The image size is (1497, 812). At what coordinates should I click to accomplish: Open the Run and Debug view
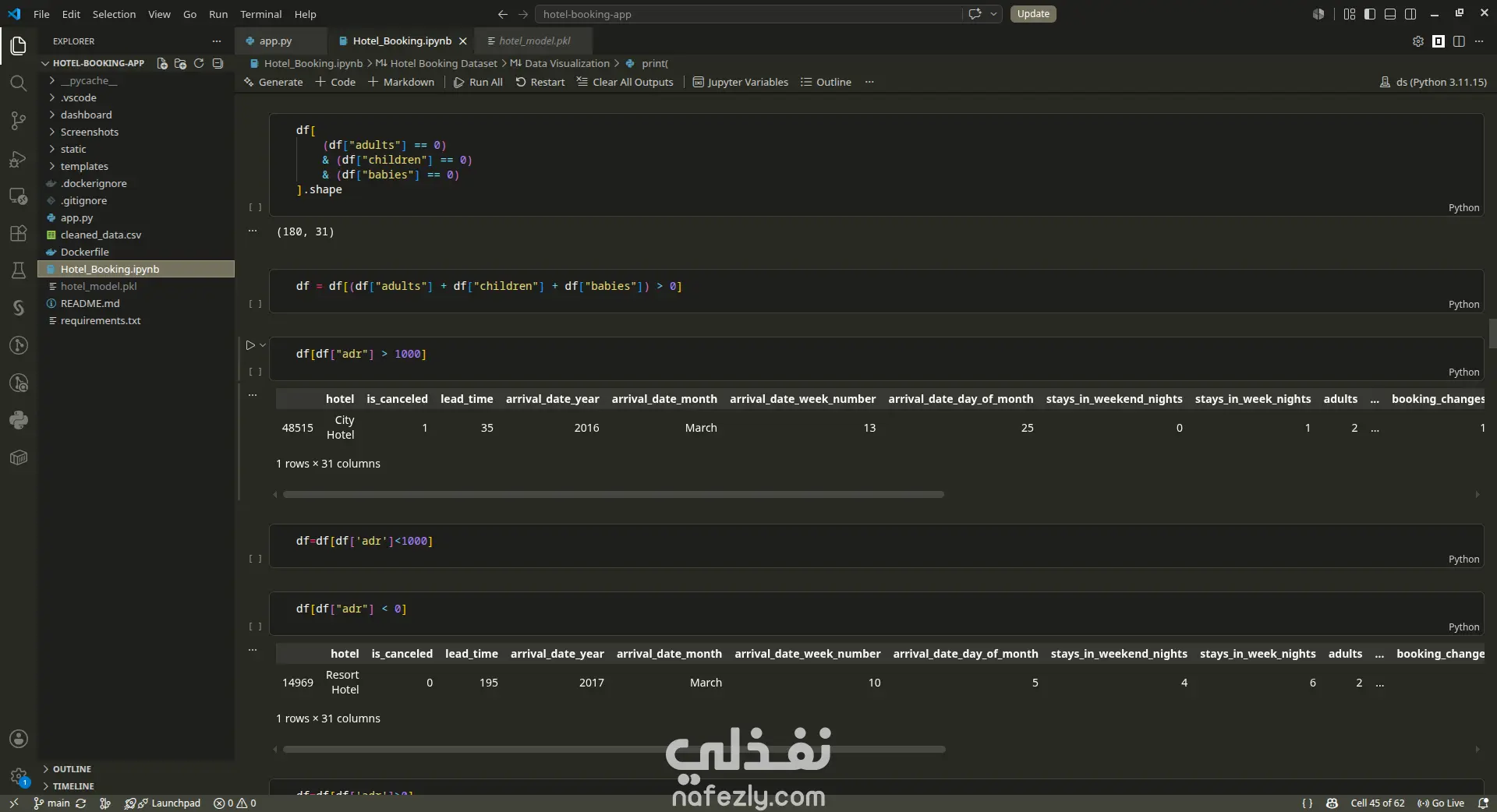tap(19, 159)
